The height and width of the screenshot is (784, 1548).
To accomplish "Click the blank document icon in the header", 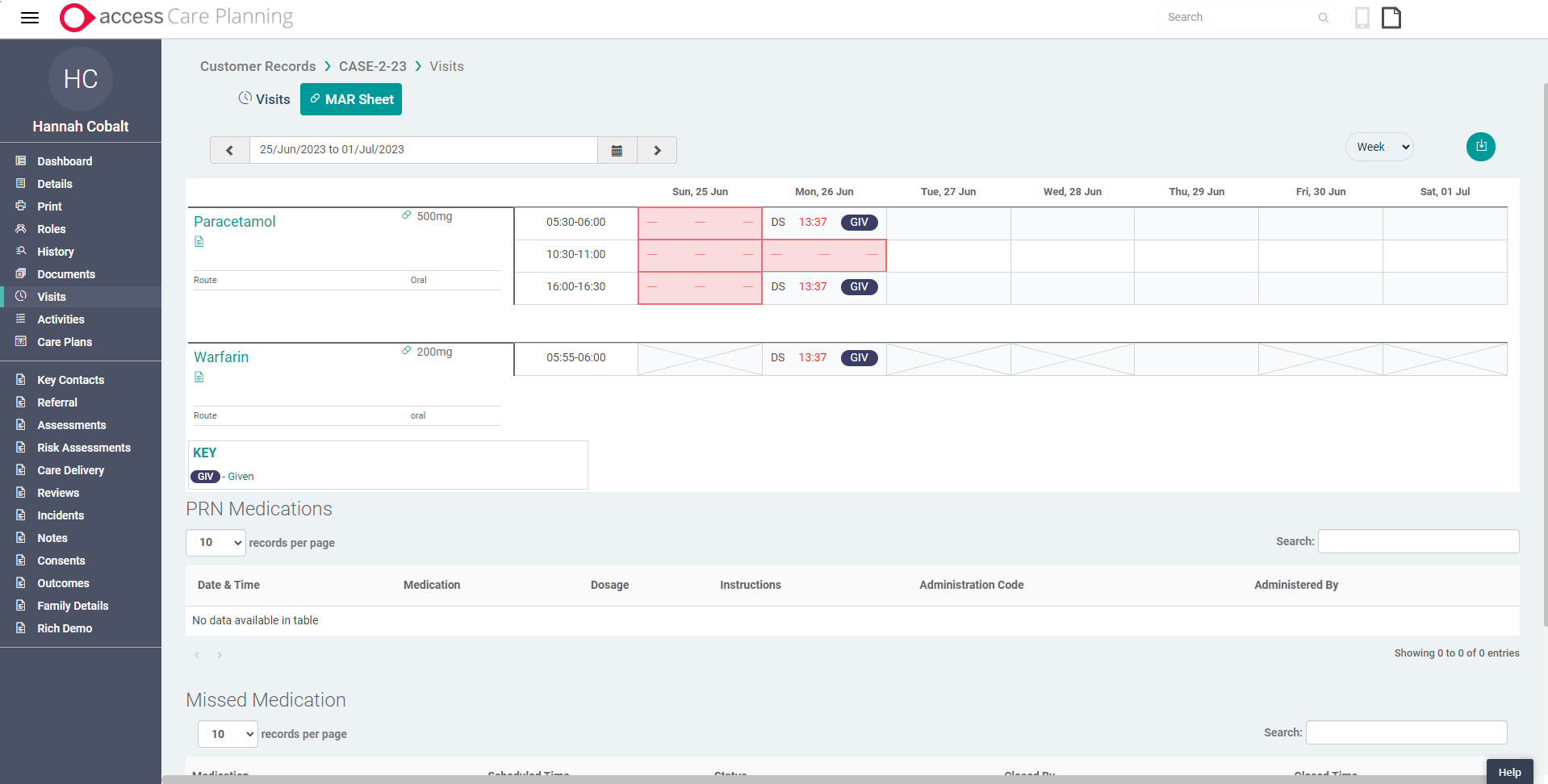I will 1391,17.
